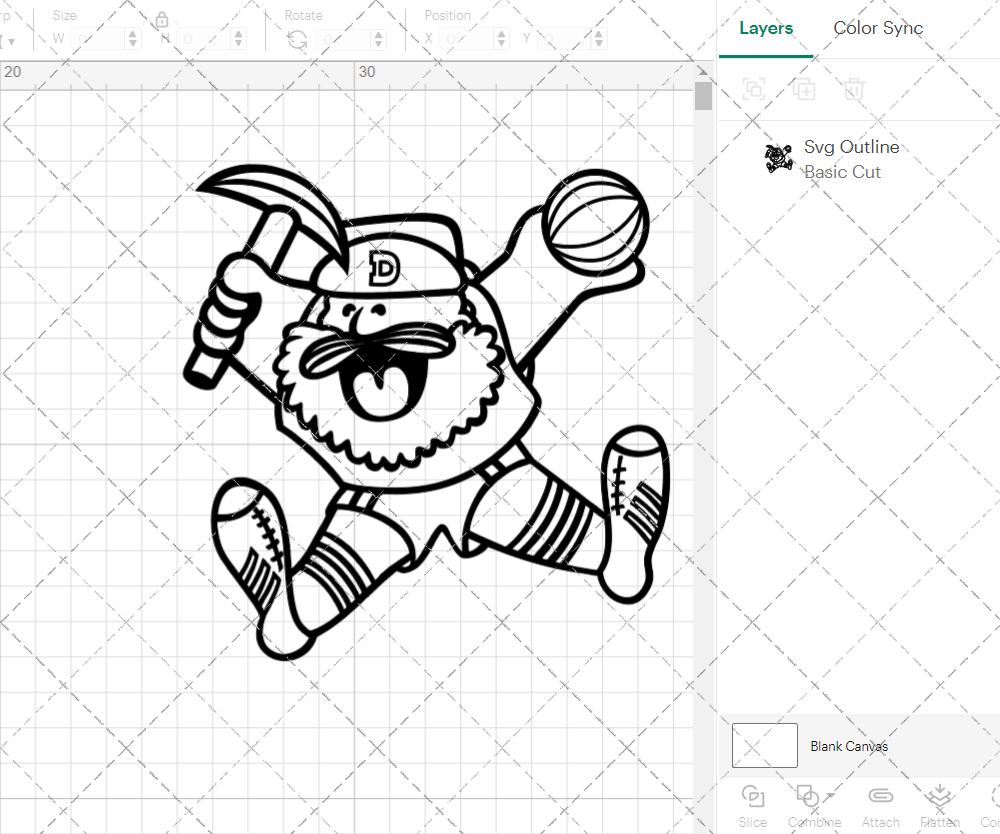Image resolution: width=1000 pixels, height=834 pixels.
Task: Switch to the Layers tab
Action: pyautogui.click(x=765, y=28)
